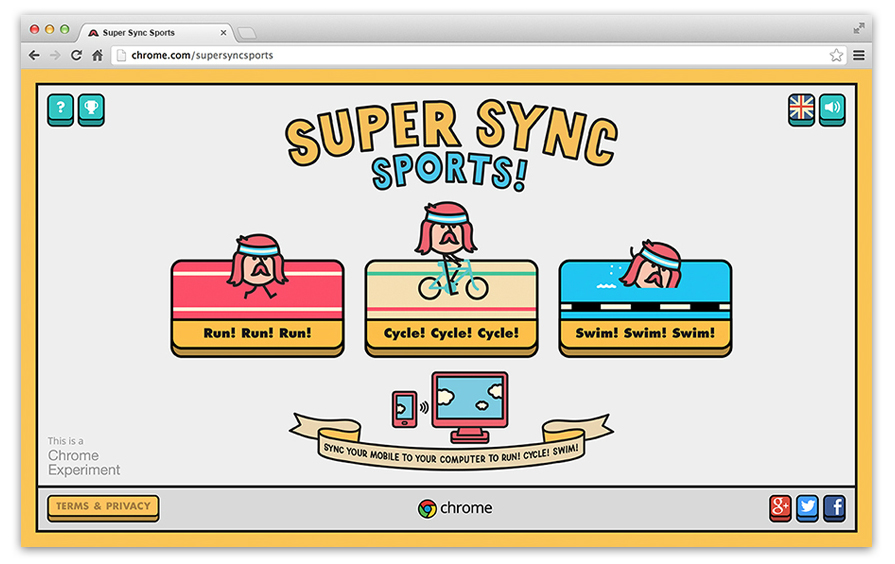Screen dimensions: 895x564
Task: Open the trophy leaderboard button
Action: tap(91, 109)
